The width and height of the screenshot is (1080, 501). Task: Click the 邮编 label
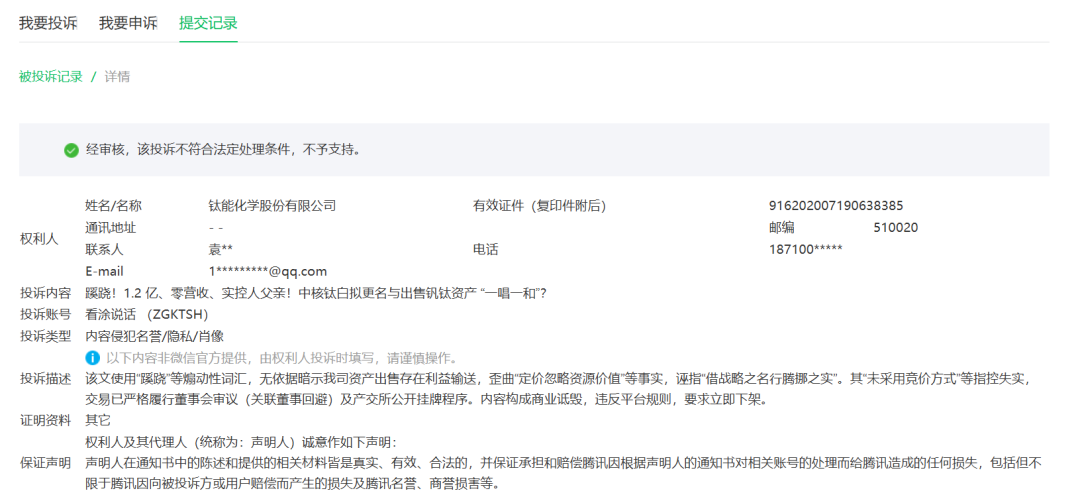[x=782, y=227]
